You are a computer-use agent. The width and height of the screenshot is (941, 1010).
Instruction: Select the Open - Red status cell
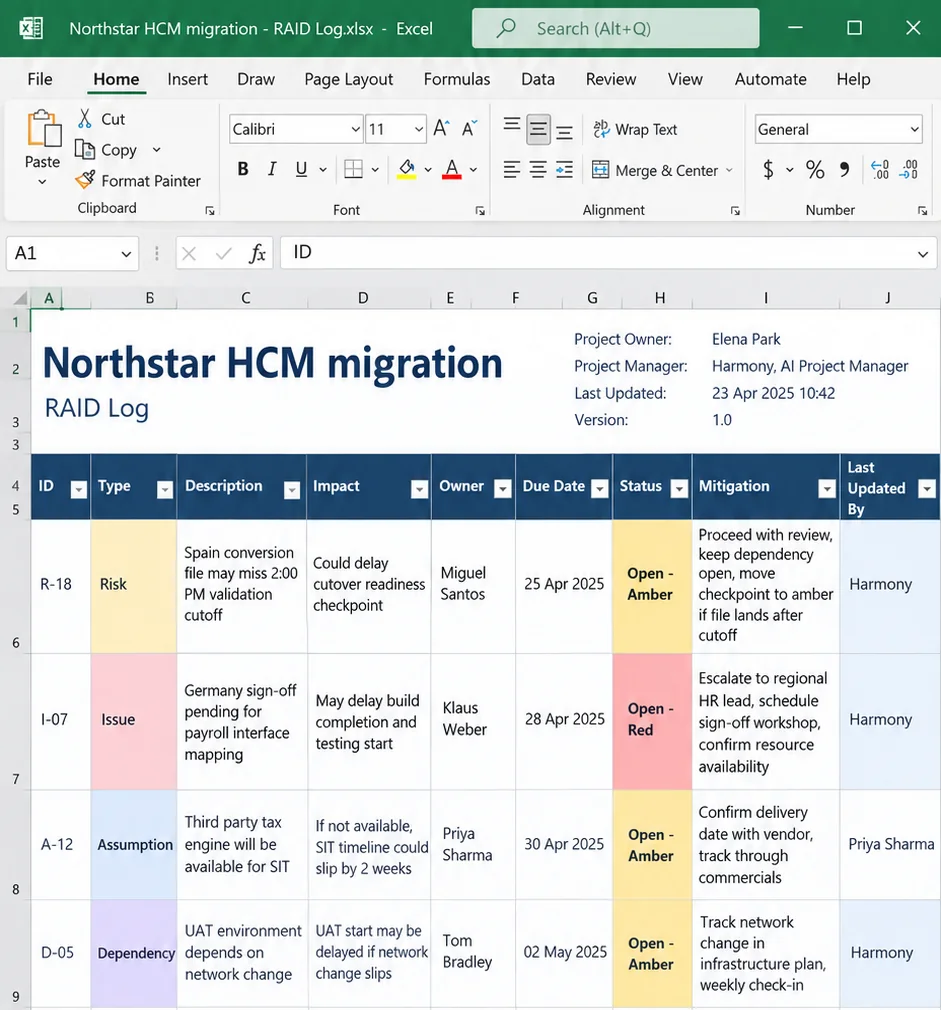tap(652, 721)
